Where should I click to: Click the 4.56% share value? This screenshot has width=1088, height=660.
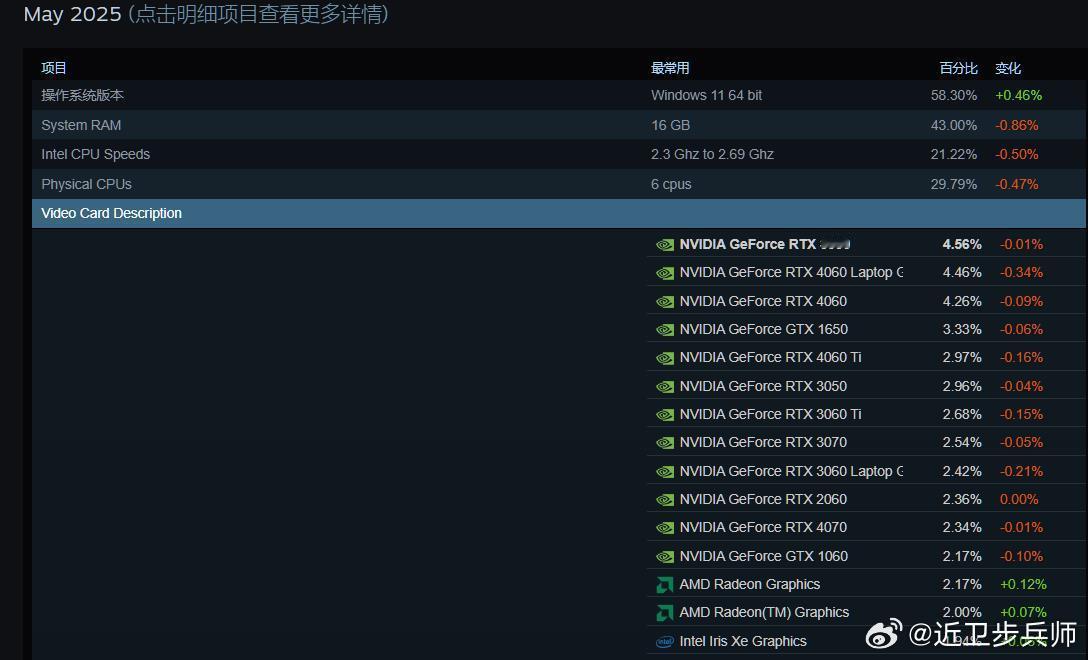962,244
